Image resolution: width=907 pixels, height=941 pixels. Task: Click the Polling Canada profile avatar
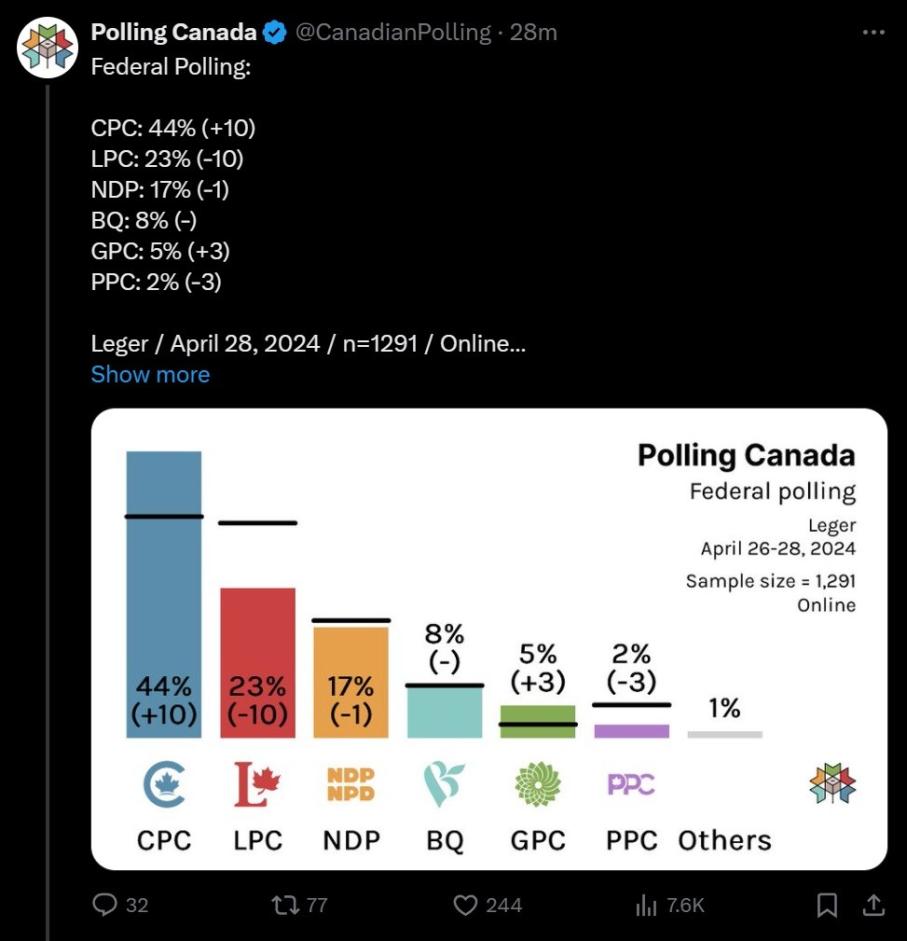click(x=48, y=47)
